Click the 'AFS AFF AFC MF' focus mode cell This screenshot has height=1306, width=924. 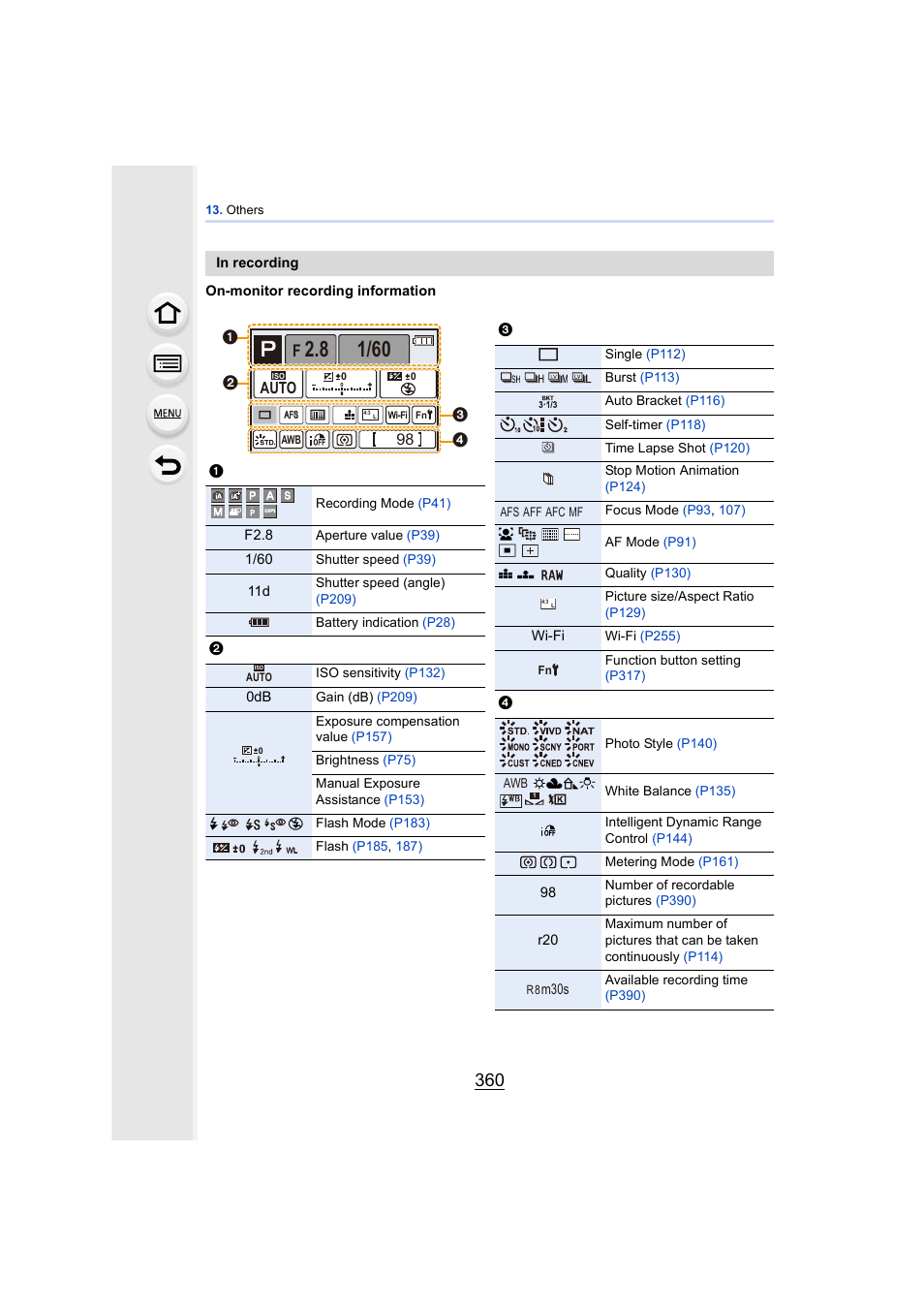point(541,513)
